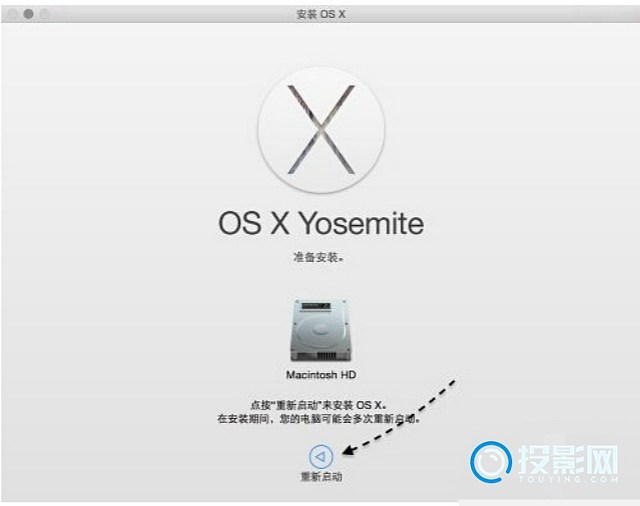
Task: Click the TOUYING.COM watermark caption
Action: tap(569, 479)
